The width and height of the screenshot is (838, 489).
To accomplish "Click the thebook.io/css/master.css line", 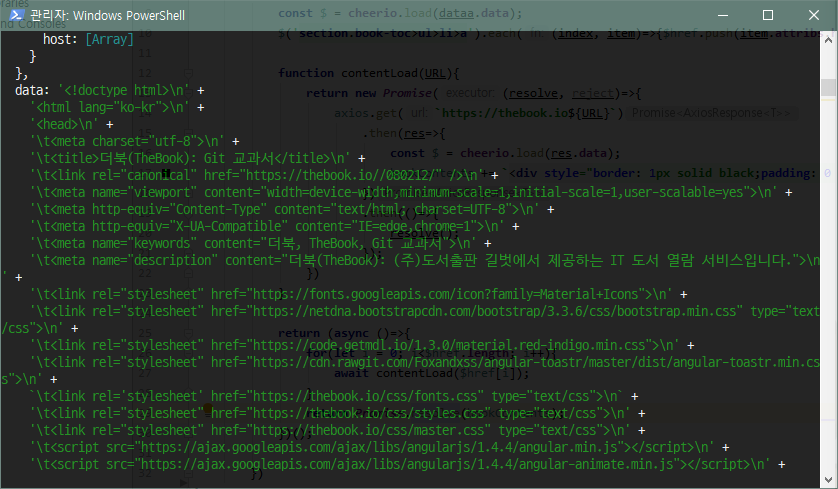I will click(x=337, y=431).
